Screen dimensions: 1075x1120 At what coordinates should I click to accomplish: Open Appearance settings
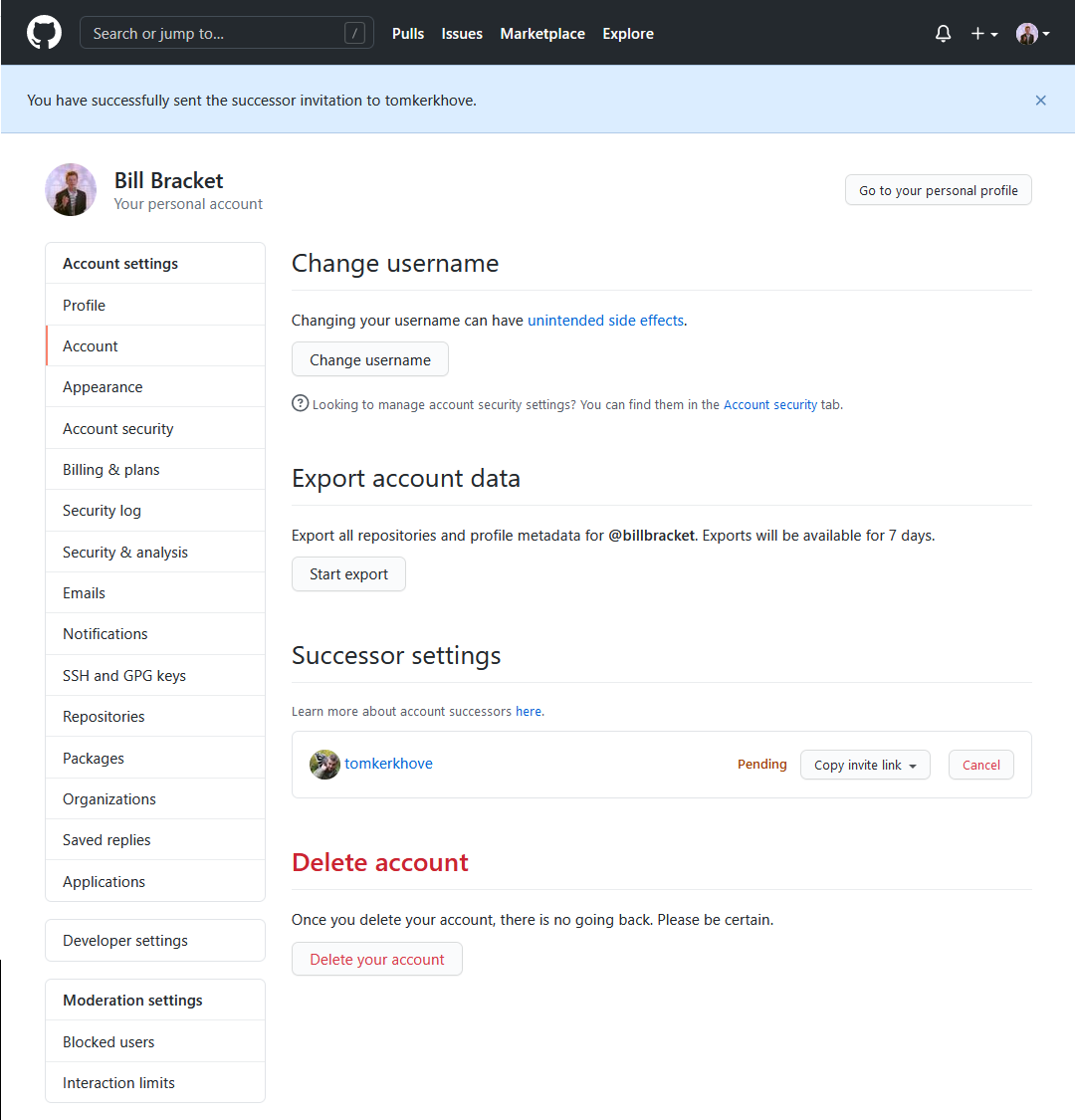coord(155,387)
